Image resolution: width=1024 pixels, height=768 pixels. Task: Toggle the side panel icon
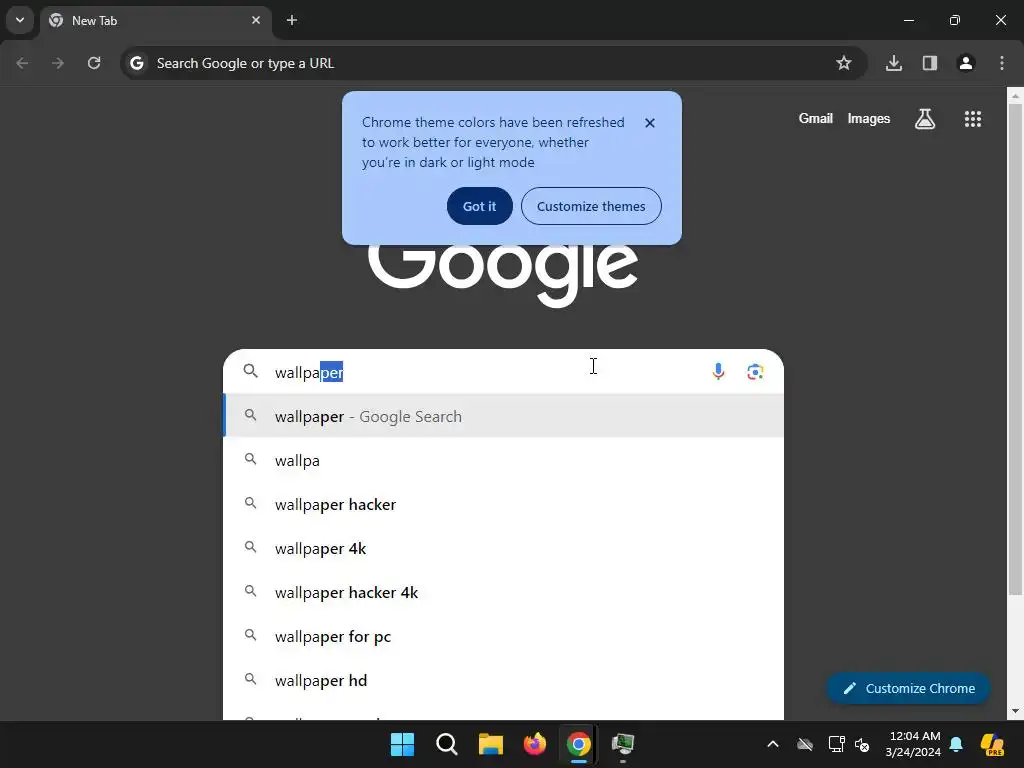tap(930, 63)
